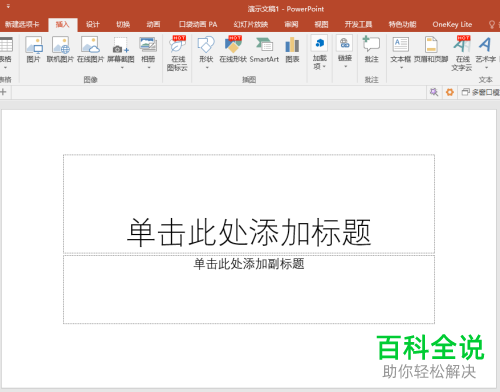Expand the 表格 table dropdown arrow
The image size is (500, 392).
(x=5, y=68)
